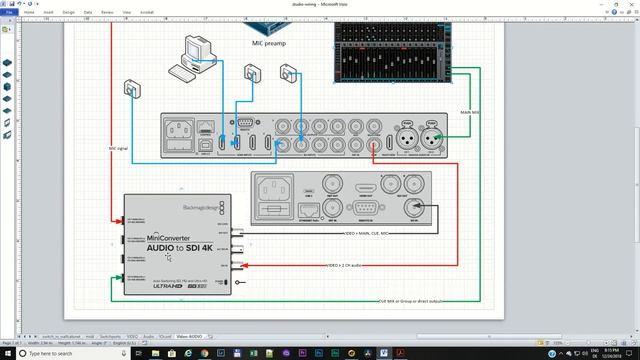
Task: Select the fourth stencil shape in the sidebar
Action: pos(7,99)
